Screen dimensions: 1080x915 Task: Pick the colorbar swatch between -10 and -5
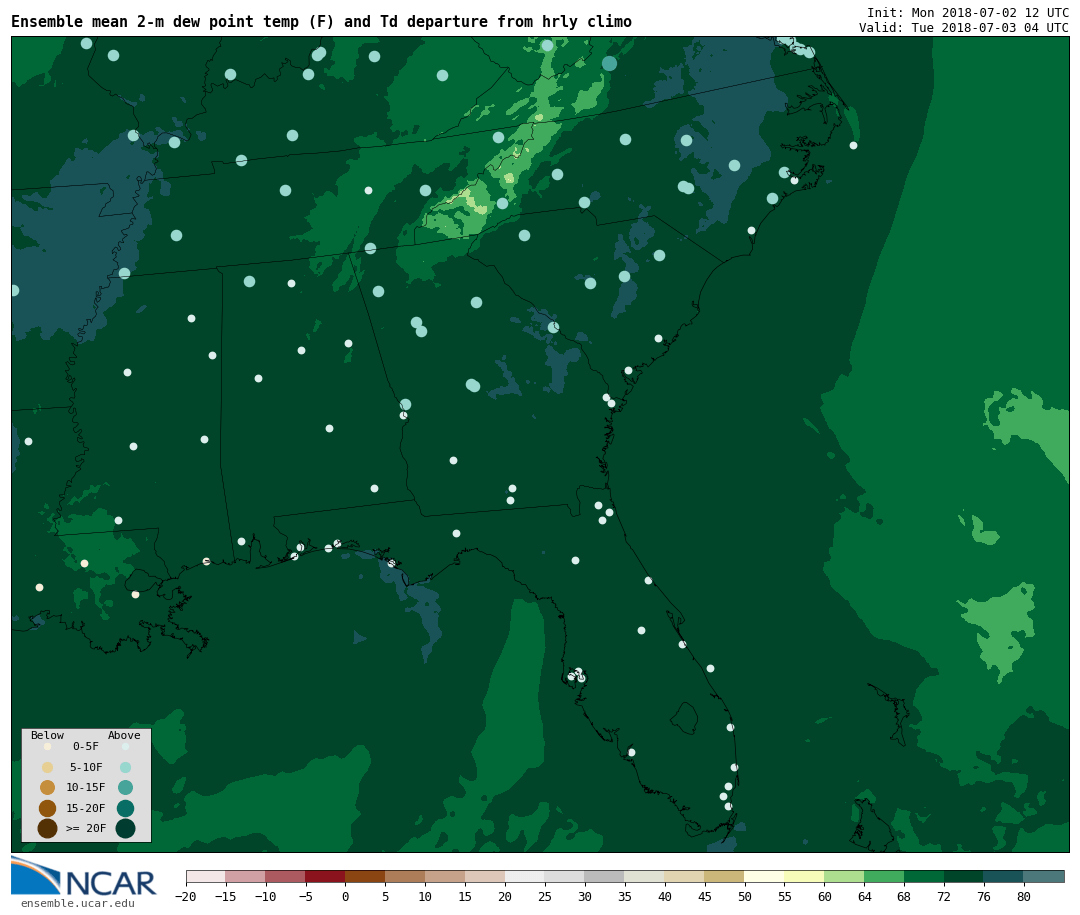click(285, 877)
